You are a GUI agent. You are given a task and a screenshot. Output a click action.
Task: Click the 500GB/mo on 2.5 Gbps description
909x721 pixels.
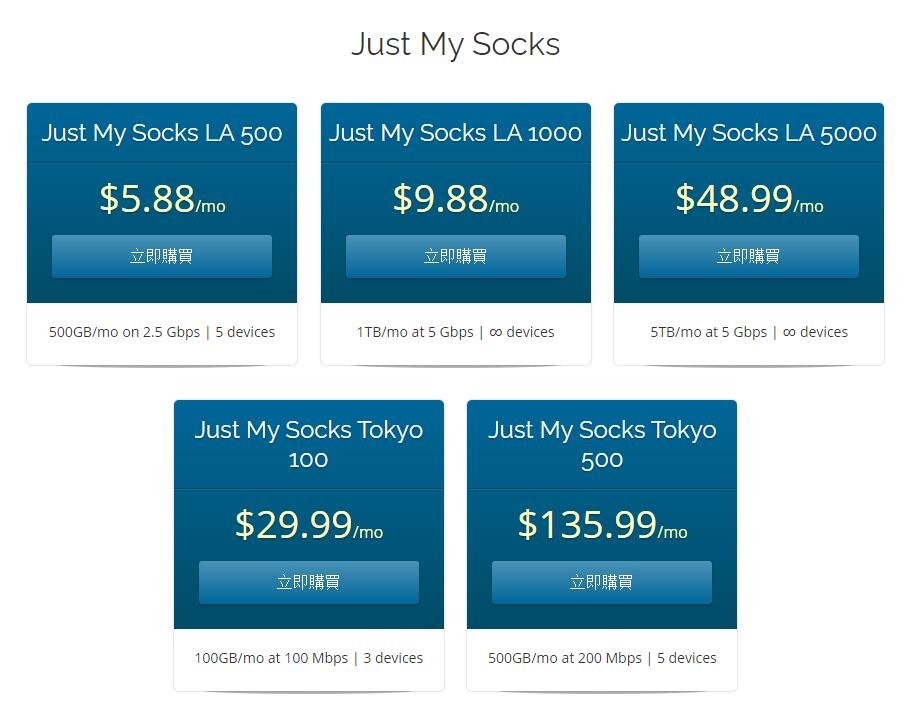click(161, 332)
